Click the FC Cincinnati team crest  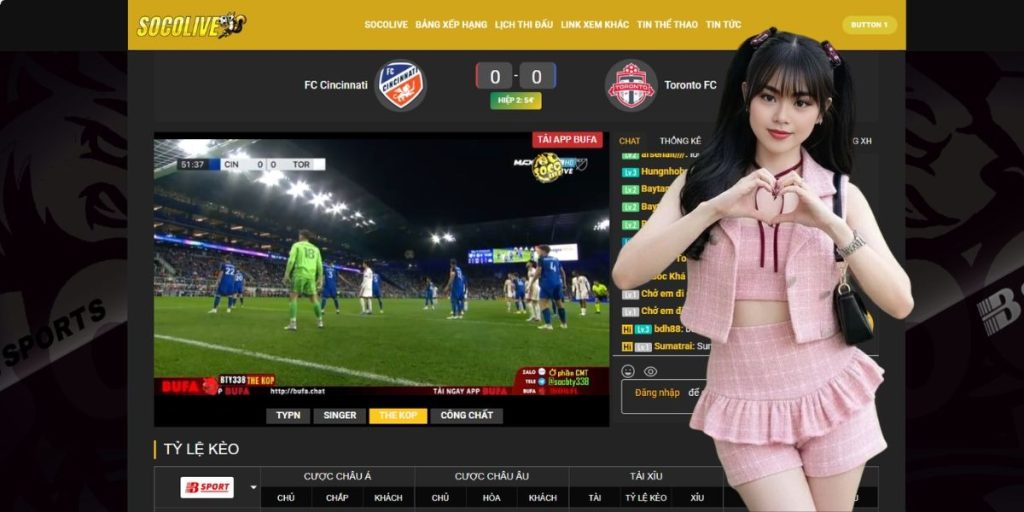tap(400, 86)
